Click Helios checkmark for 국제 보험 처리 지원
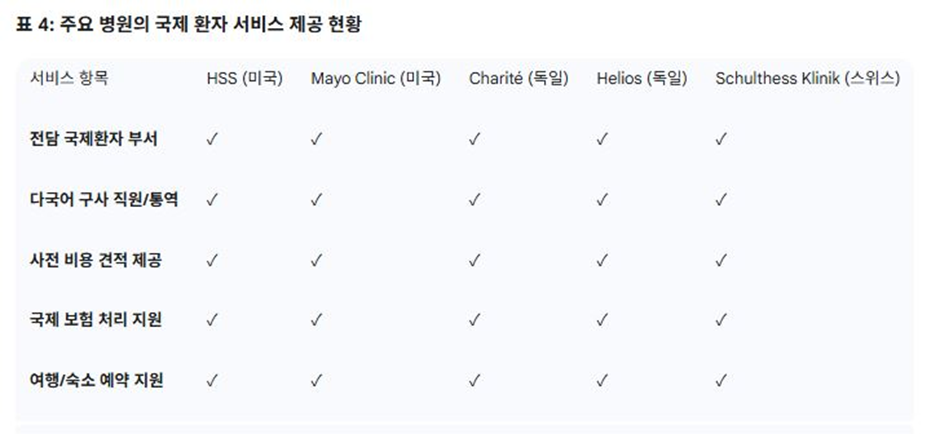The width and height of the screenshot is (940, 434). (602, 320)
